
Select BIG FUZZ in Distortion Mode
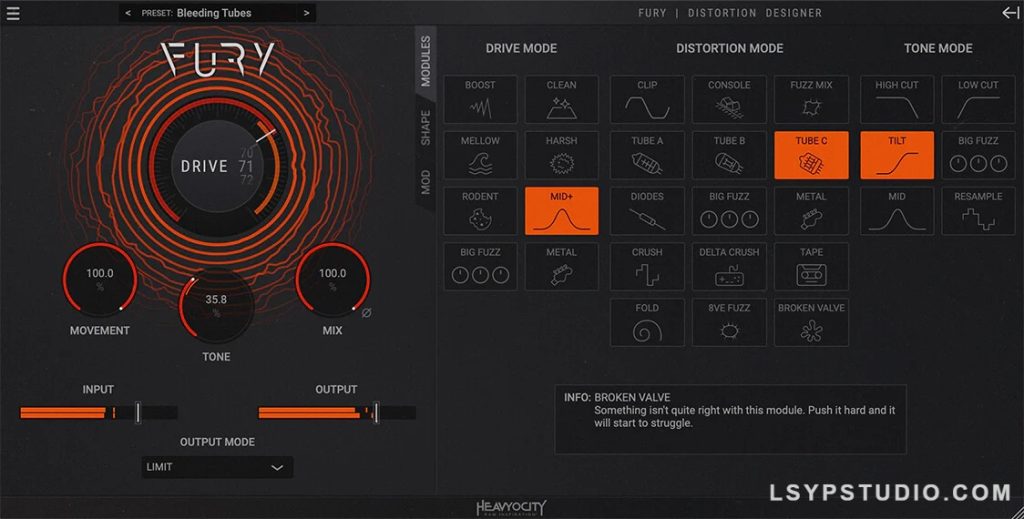(729, 211)
